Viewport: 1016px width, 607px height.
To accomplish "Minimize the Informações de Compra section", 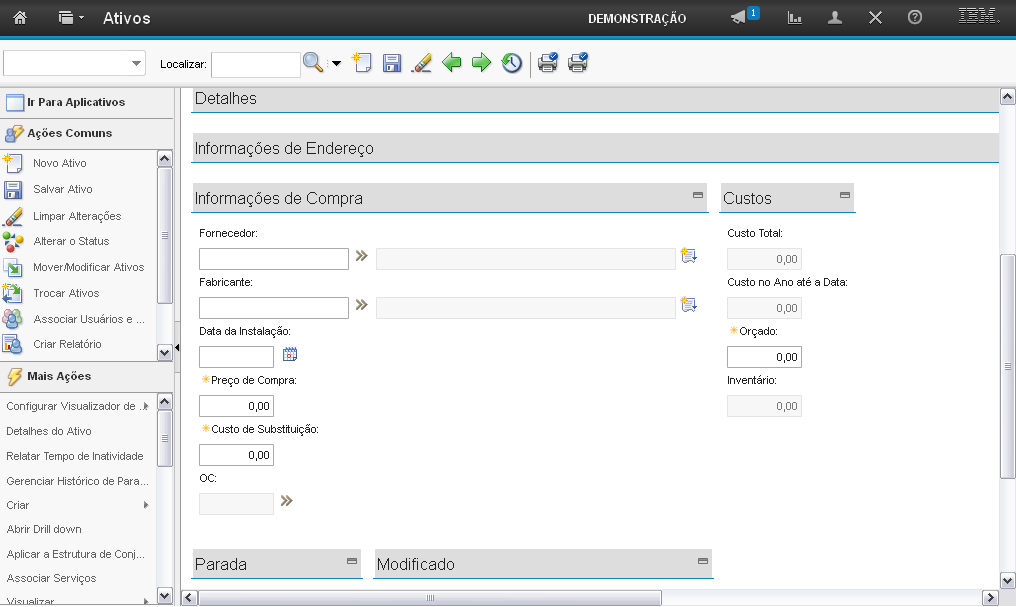I will (x=698, y=196).
